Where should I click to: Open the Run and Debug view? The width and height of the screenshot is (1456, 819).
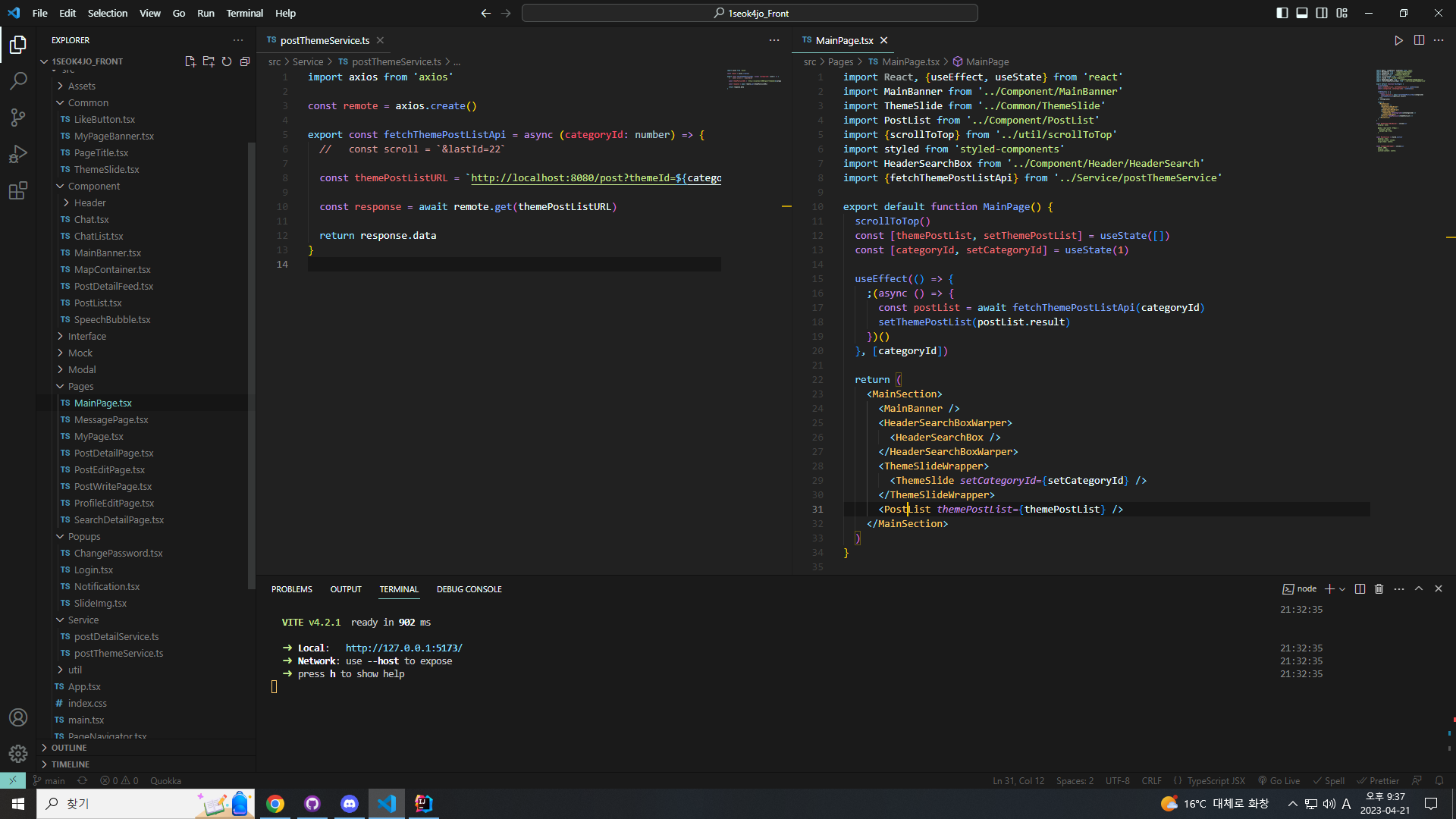point(18,154)
